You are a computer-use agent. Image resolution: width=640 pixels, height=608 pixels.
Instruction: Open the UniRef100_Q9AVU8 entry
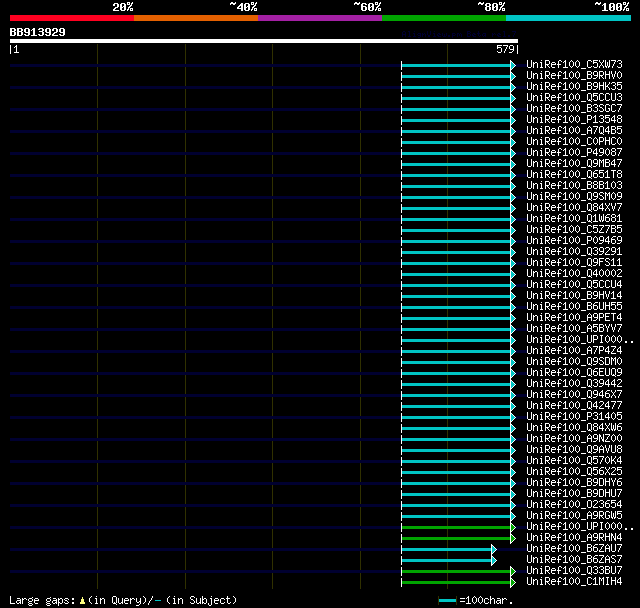pos(574,450)
